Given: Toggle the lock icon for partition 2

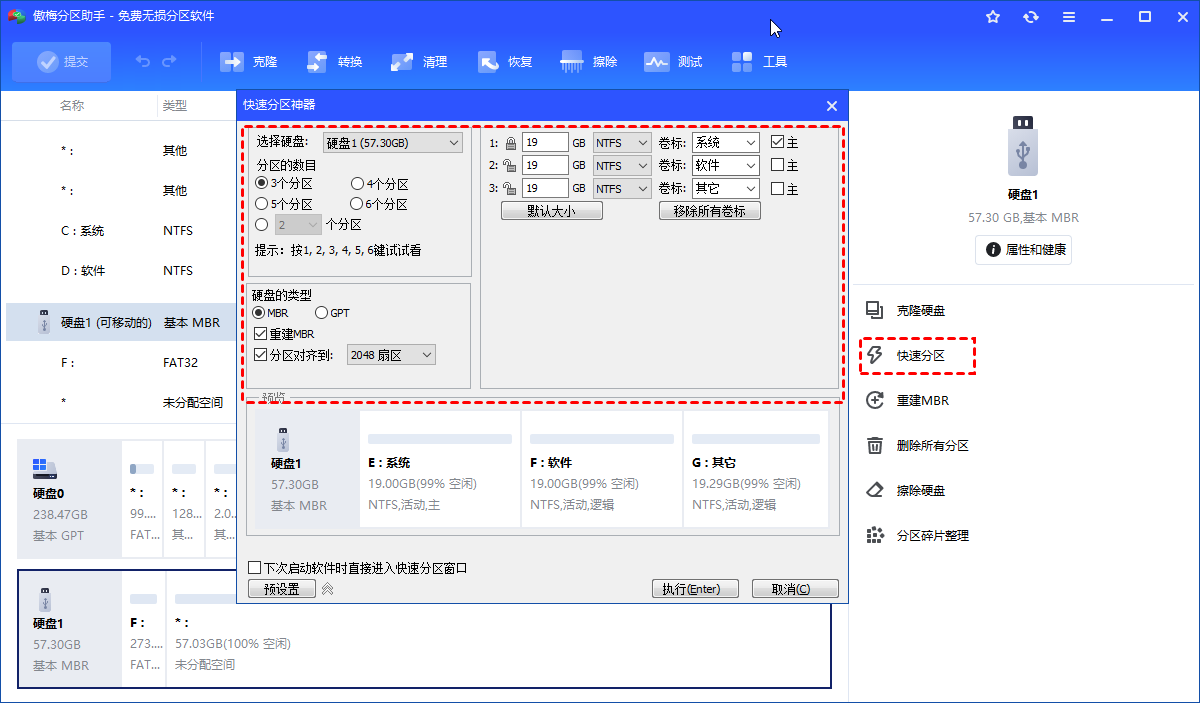Looking at the screenshot, I should click(x=509, y=165).
